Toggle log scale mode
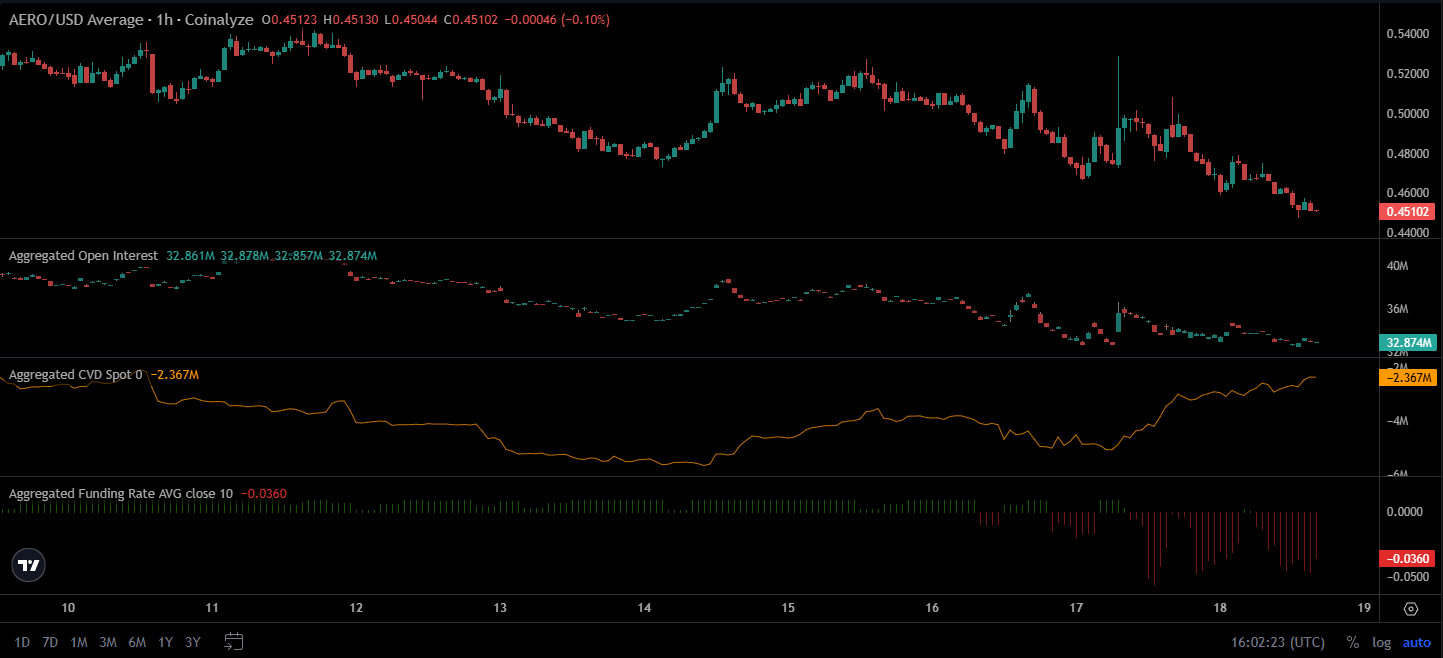Viewport: 1443px width, 658px height. 1381,642
